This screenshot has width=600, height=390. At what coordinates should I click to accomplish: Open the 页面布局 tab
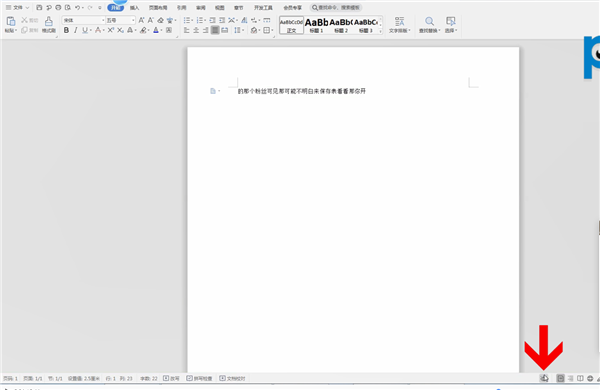158,8
